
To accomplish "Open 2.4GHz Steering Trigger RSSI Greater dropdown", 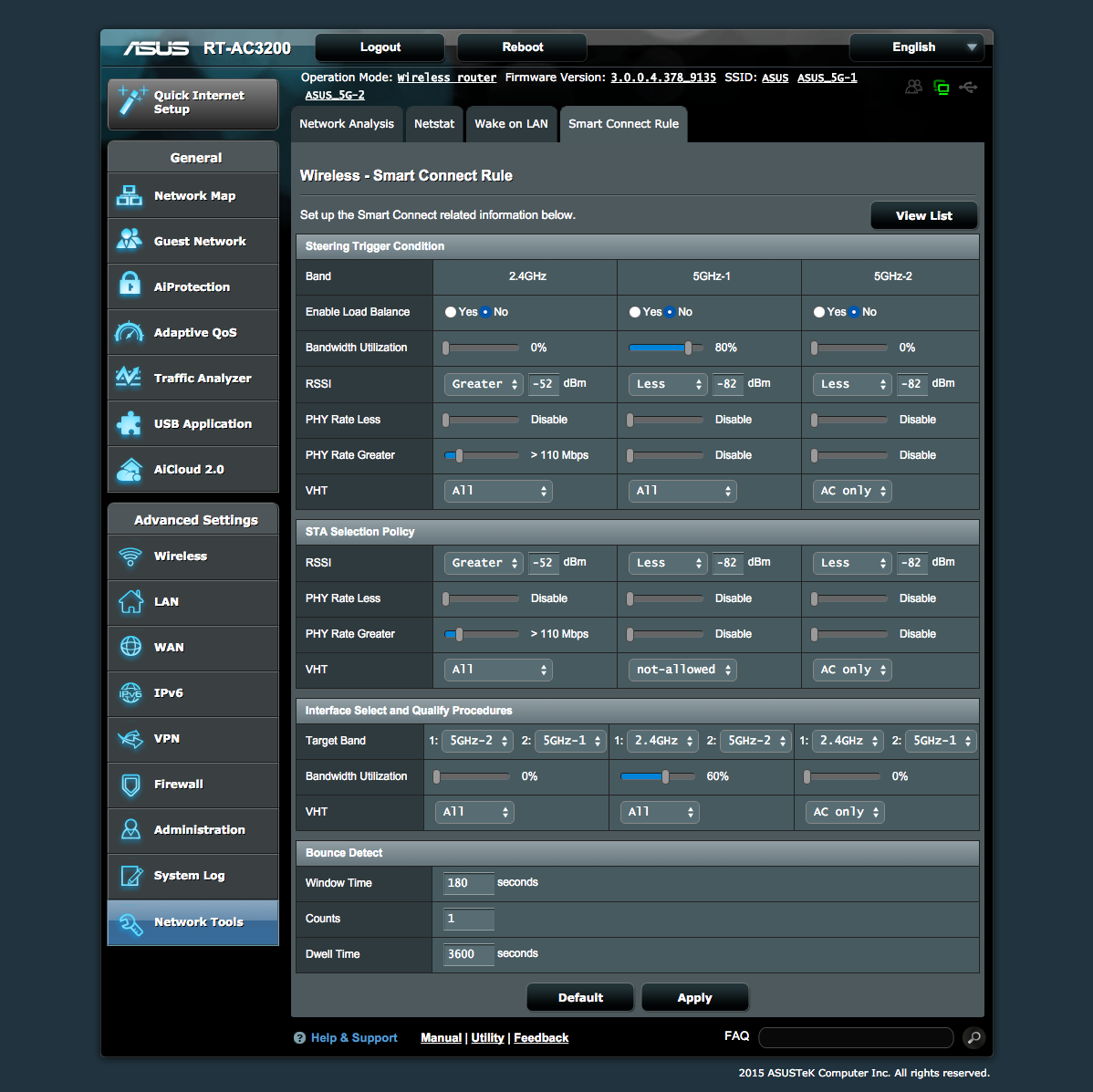I will click(x=484, y=384).
